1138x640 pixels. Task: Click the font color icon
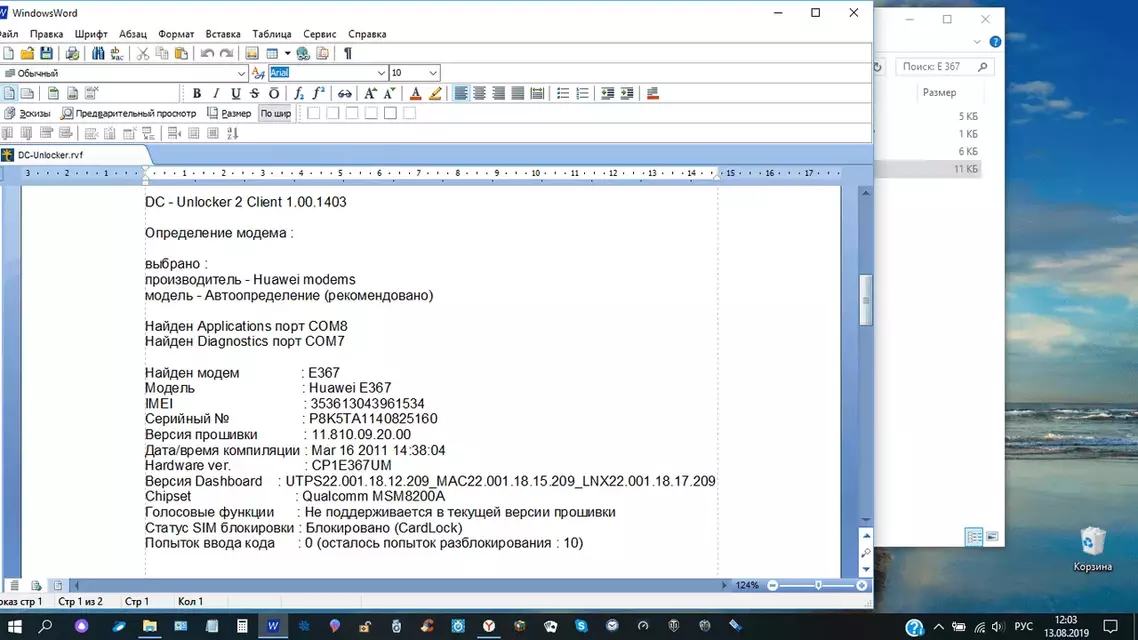click(x=416, y=93)
